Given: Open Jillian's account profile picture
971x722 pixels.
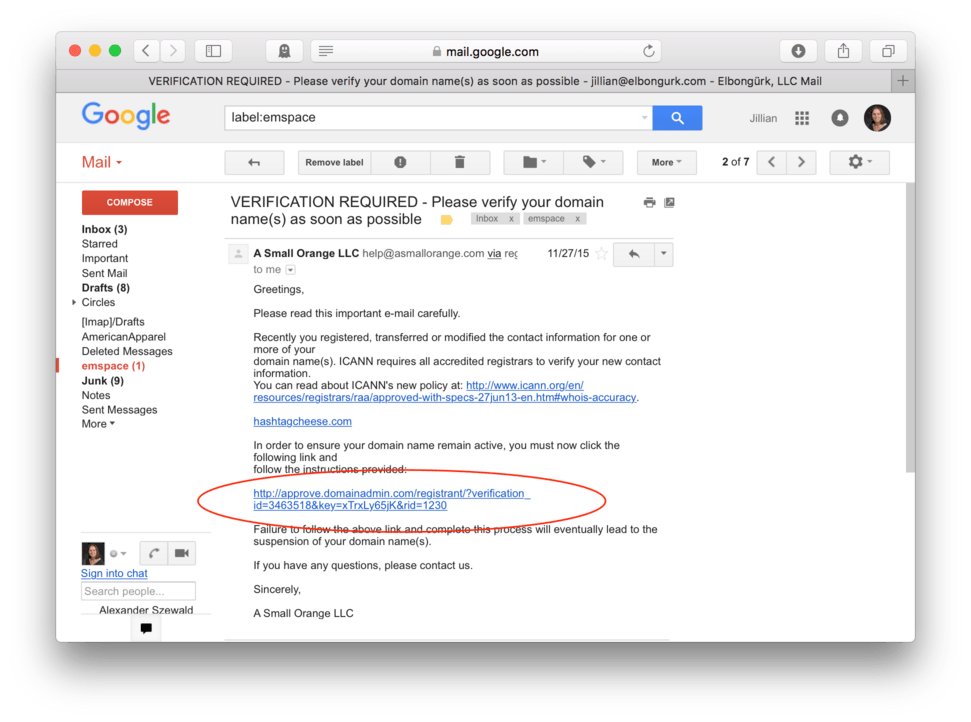Looking at the screenshot, I should coord(877,118).
